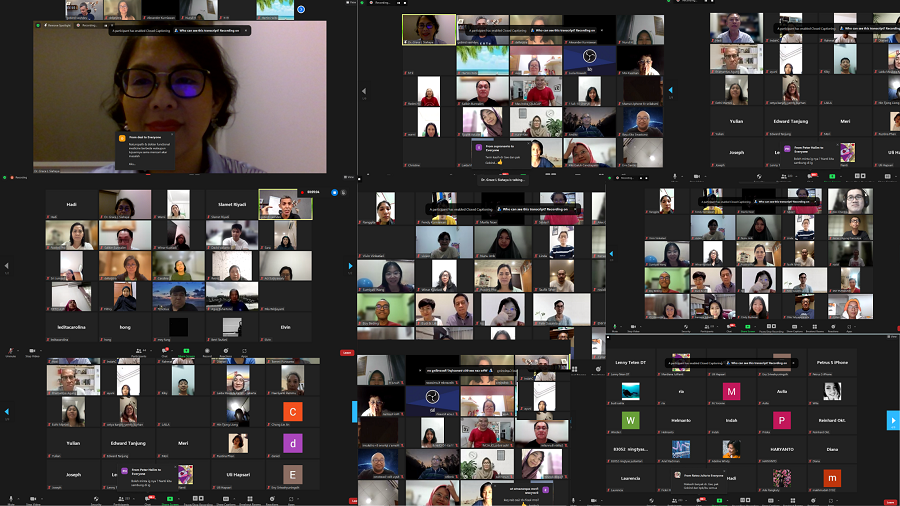Image resolution: width=900 pixels, height=506 pixels.
Task: Click Record icon in Slamet Riyadi window
Action: click(x=207, y=351)
